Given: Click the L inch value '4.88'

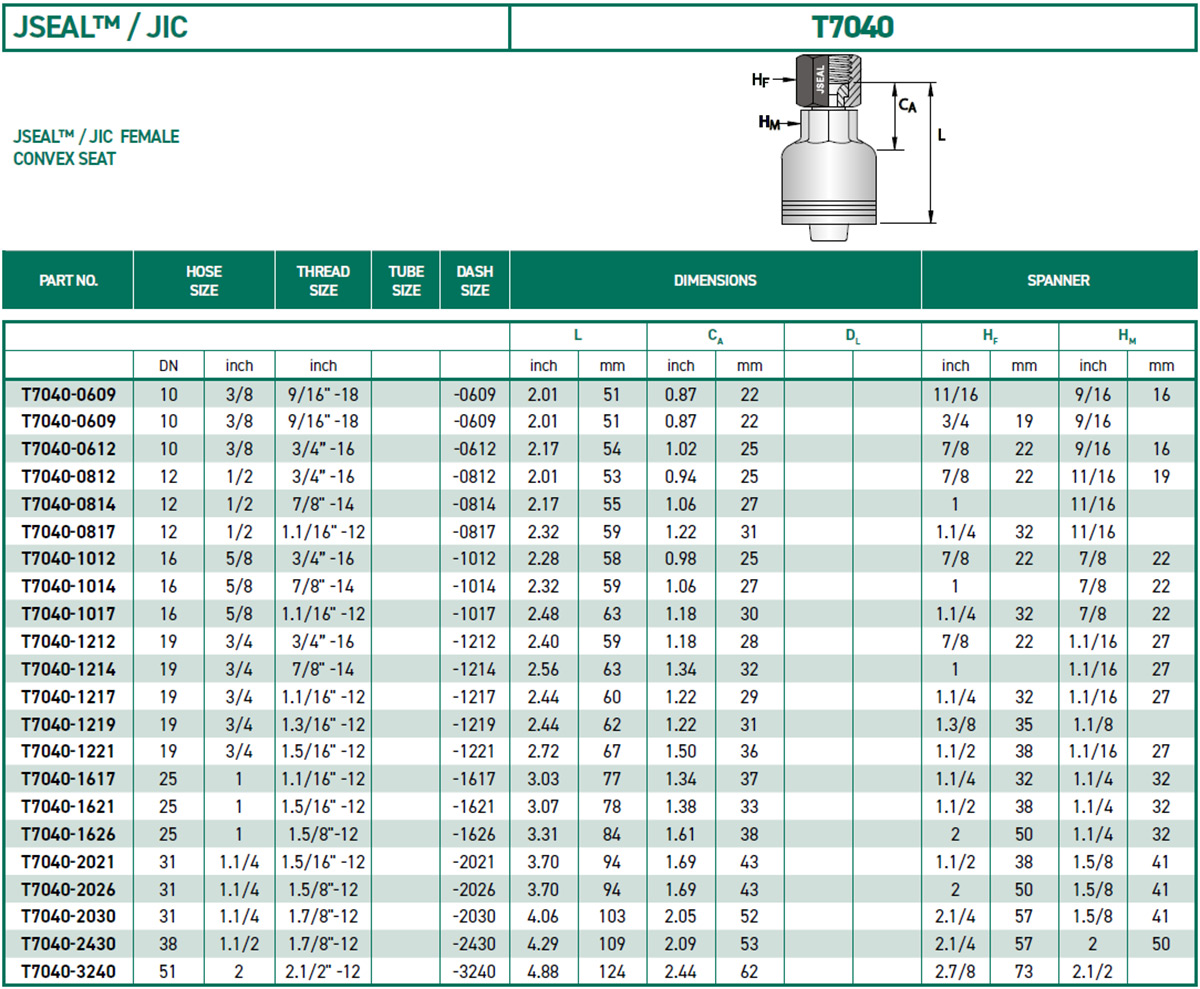Looking at the screenshot, I should [x=543, y=971].
